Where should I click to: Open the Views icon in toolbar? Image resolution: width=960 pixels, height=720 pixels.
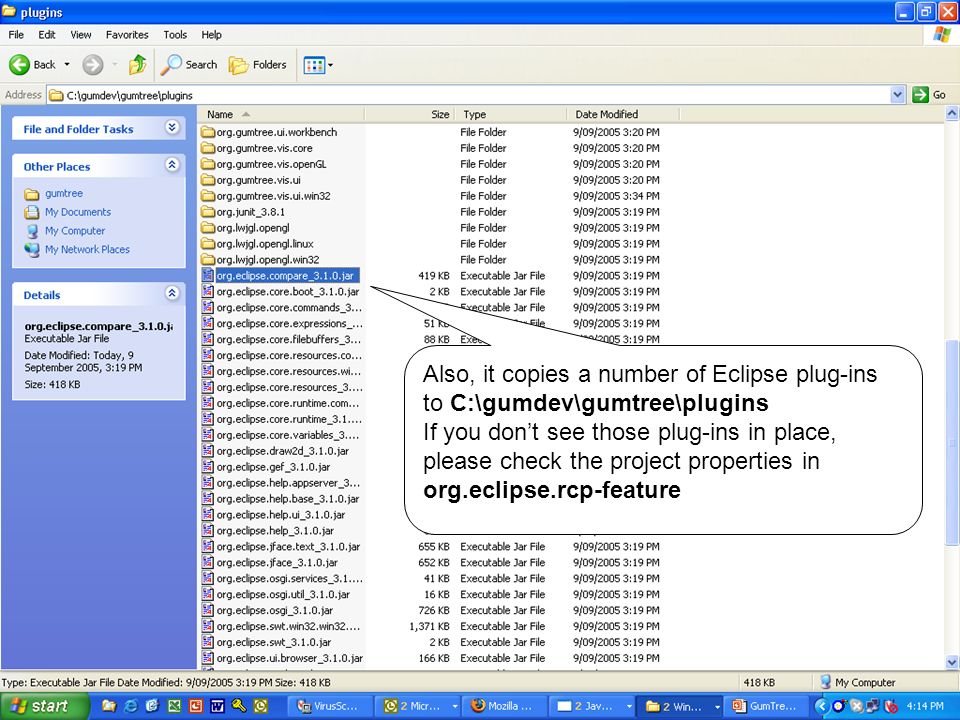(314, 65)
